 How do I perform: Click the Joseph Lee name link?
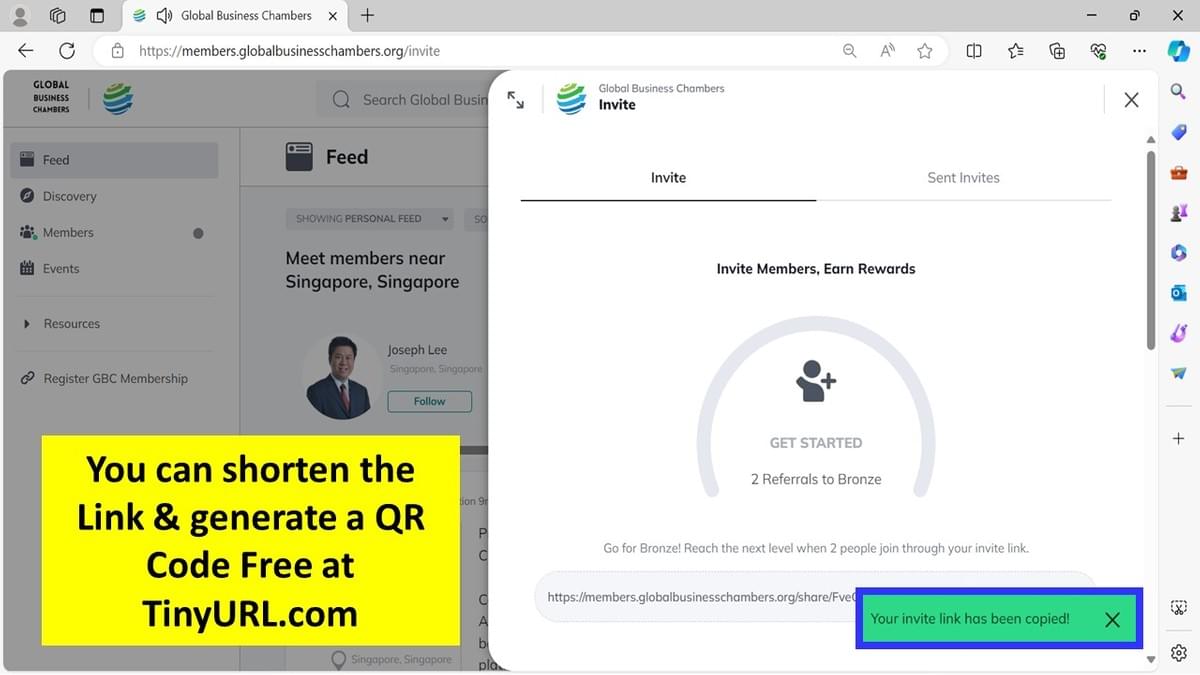(x=417, y=350)
